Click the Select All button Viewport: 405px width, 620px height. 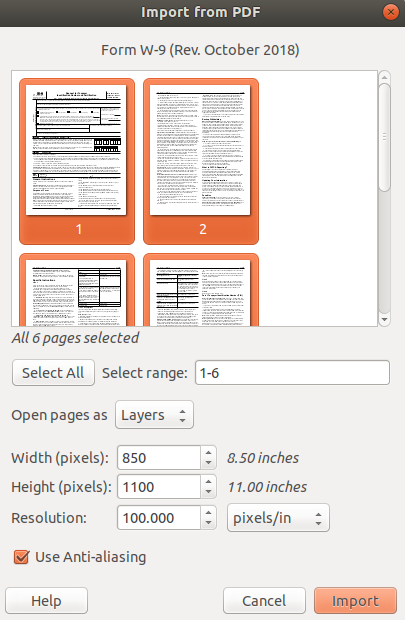click(53, 372)
